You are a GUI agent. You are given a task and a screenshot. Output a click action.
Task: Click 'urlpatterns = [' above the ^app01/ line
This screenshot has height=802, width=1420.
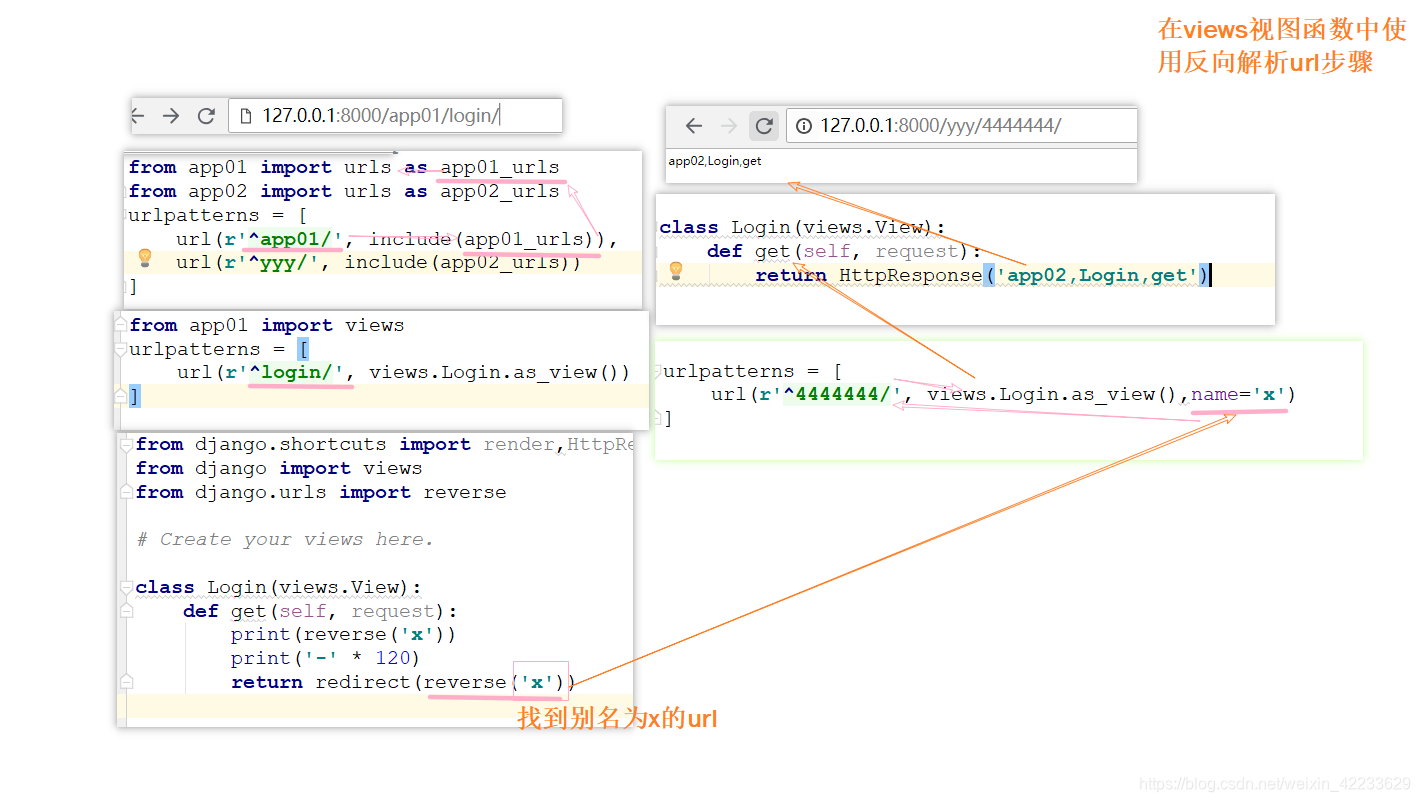(218, 215)
